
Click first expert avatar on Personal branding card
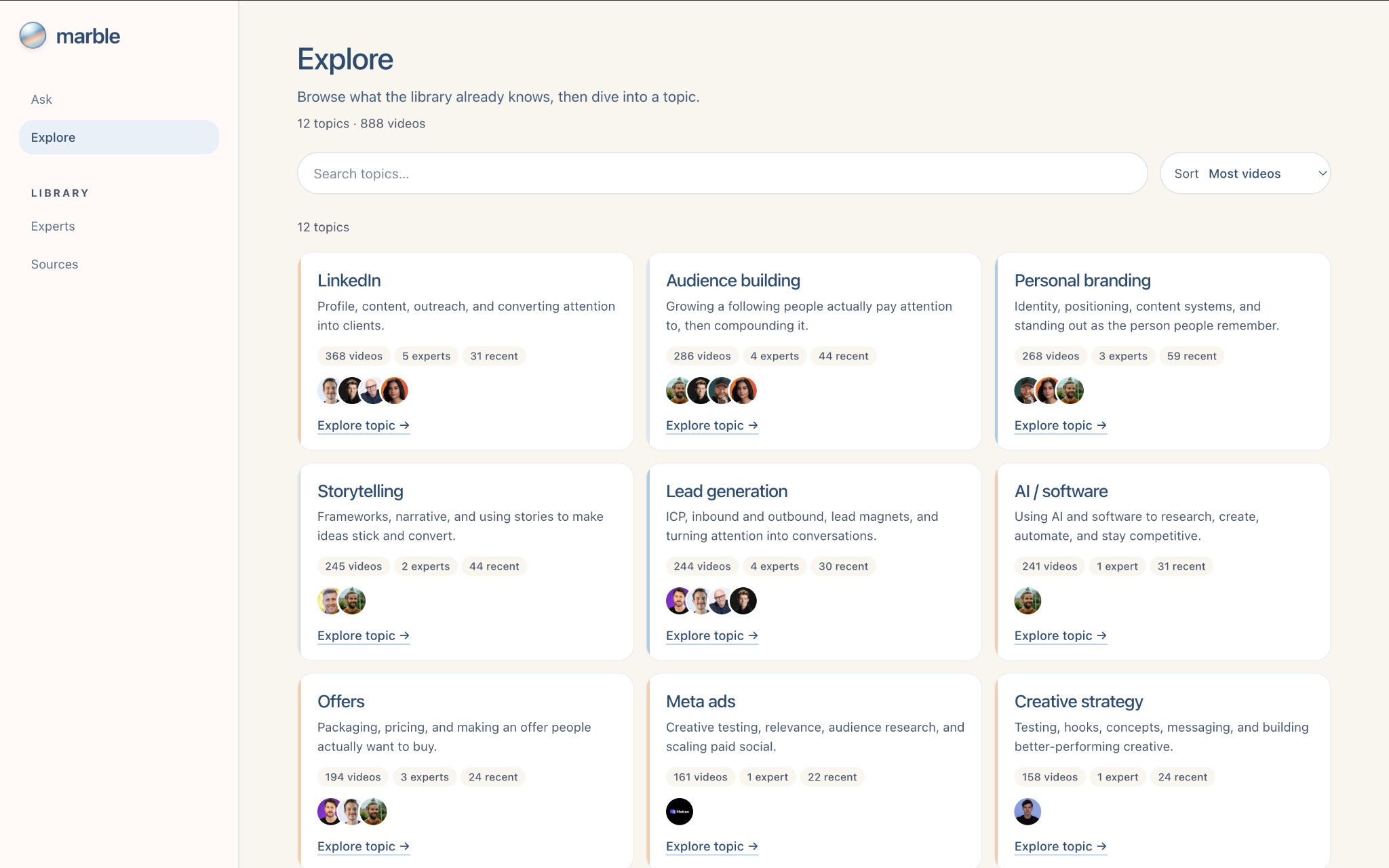click(x=1027, y=391)
